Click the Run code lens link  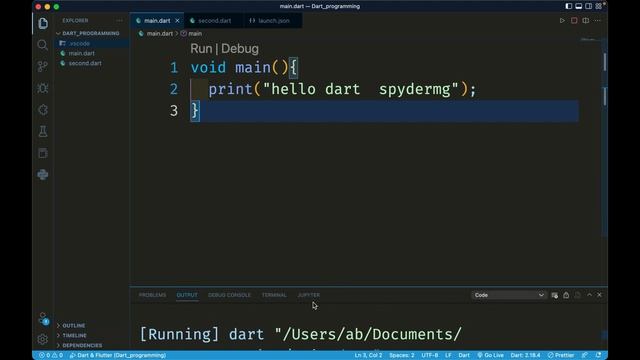click(201, 49)
